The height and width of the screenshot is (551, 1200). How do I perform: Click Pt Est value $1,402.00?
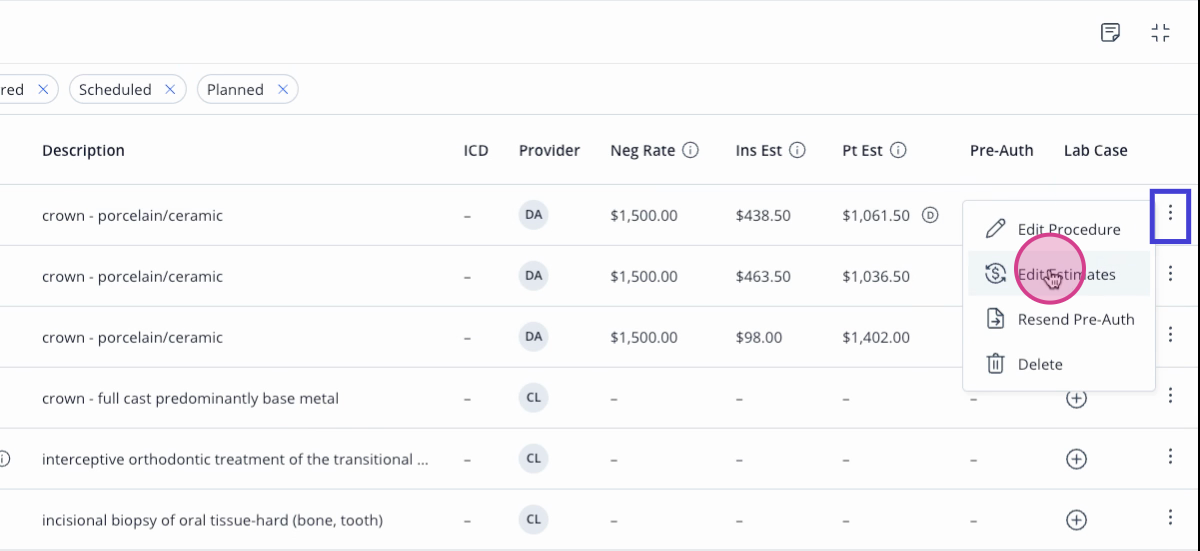(x=876, y=337)
